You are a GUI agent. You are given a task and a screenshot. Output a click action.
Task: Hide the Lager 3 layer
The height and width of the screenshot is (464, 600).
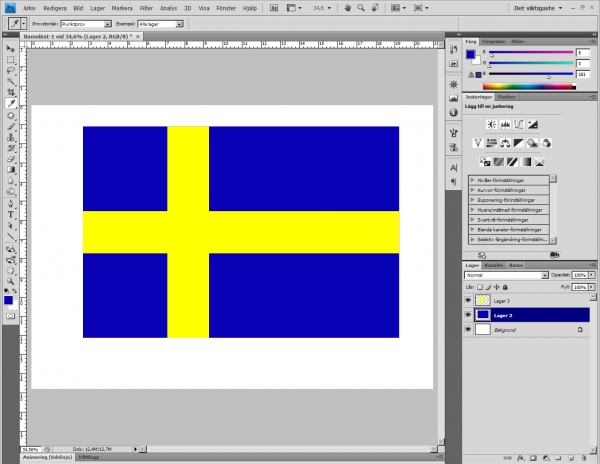click(468, 300)
